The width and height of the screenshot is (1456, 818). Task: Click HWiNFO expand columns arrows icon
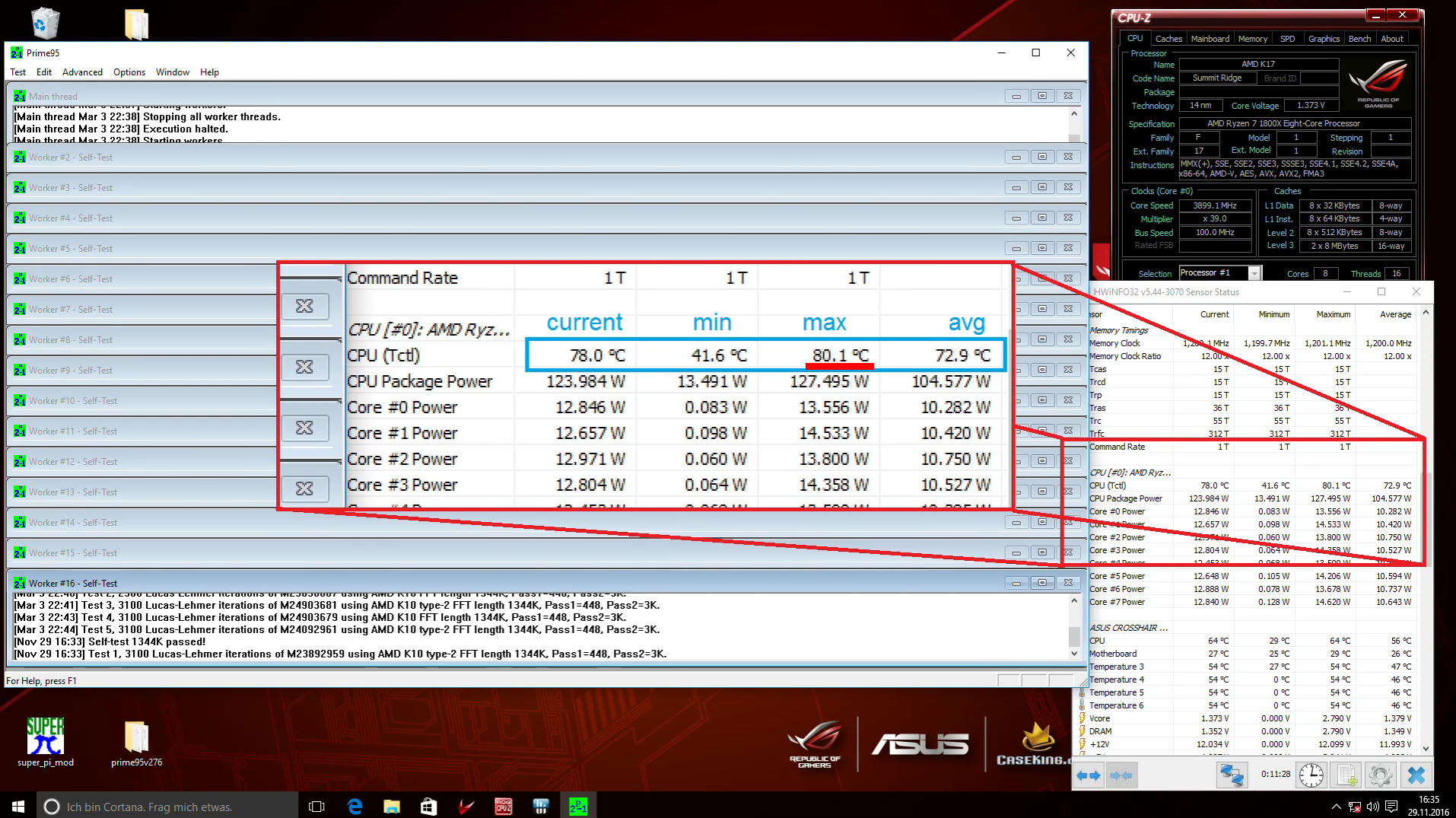pyautogui.click(x=1089, y=775)
